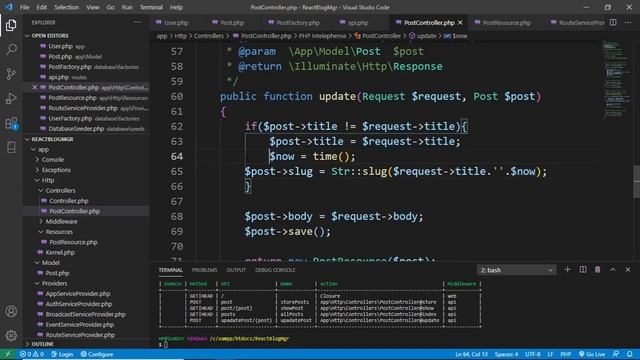Screen dimensions: 640x360
Task: Click the Explorer more actions ellipsis
Action: 137,22
